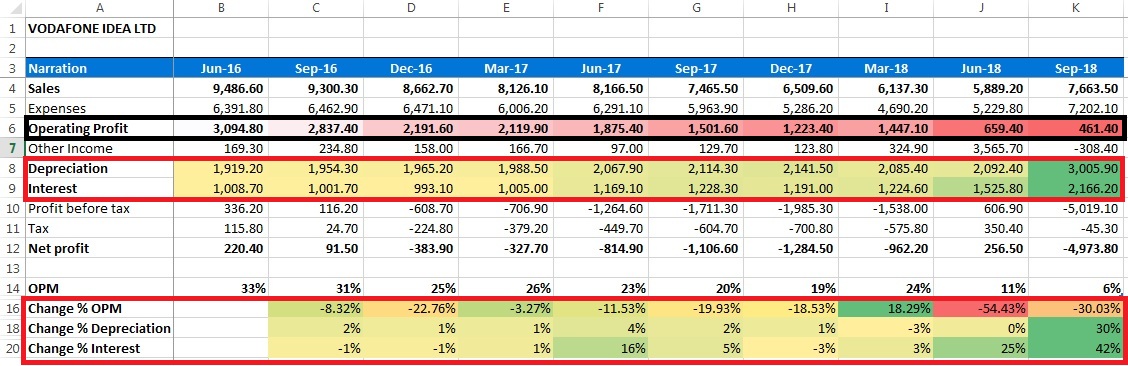The width and height of the screenshot is (1128, 366).
Task: Select the Change % OPM label cell
Action: click(99, 308)
